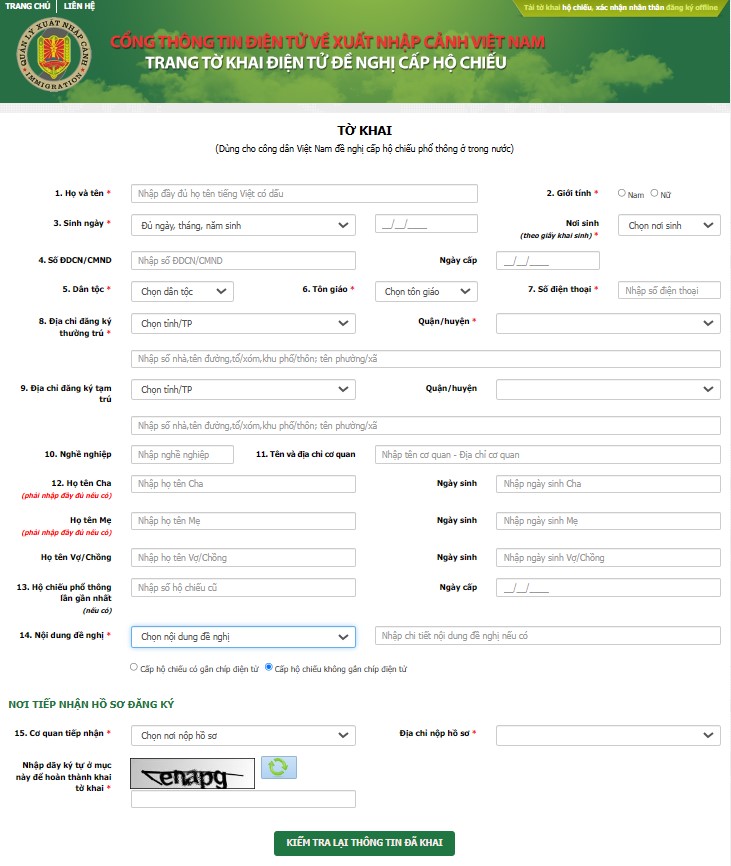Click the Nhập ngày sinh Mẹ field
This screenshot has width=731, height=866.
point(608,521)
